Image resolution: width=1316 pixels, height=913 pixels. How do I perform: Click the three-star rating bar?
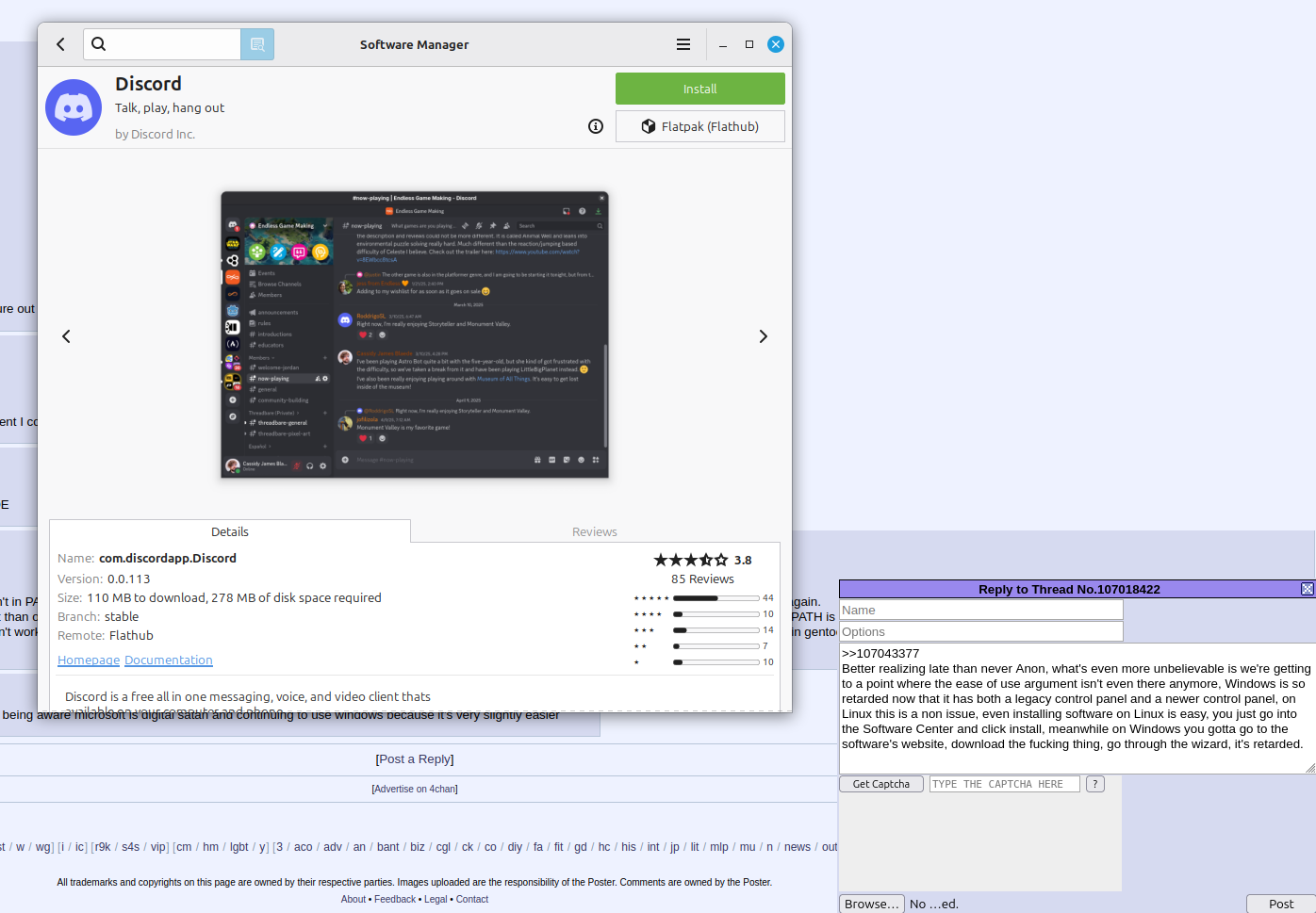716,630
